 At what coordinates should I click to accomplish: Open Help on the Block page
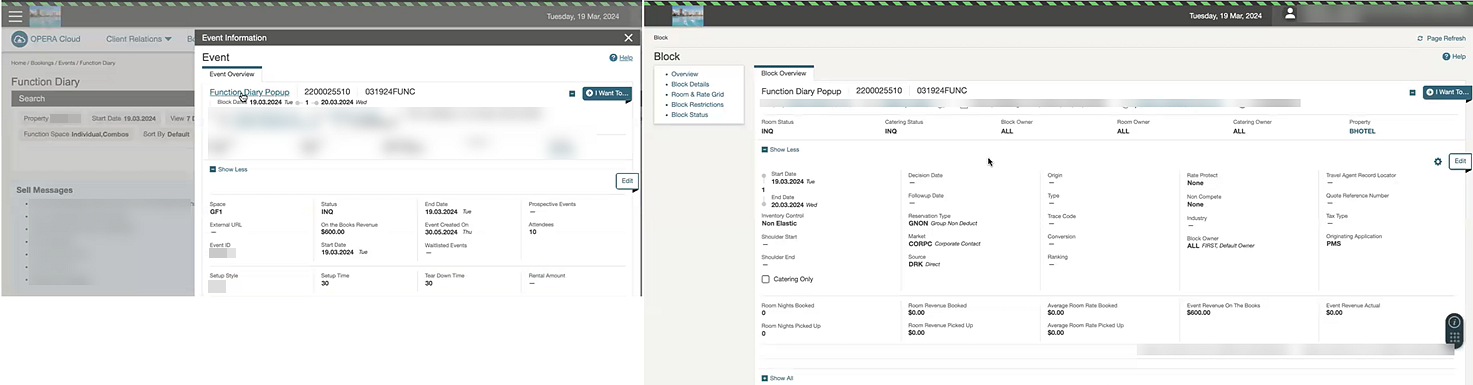tap(1454, 57)
